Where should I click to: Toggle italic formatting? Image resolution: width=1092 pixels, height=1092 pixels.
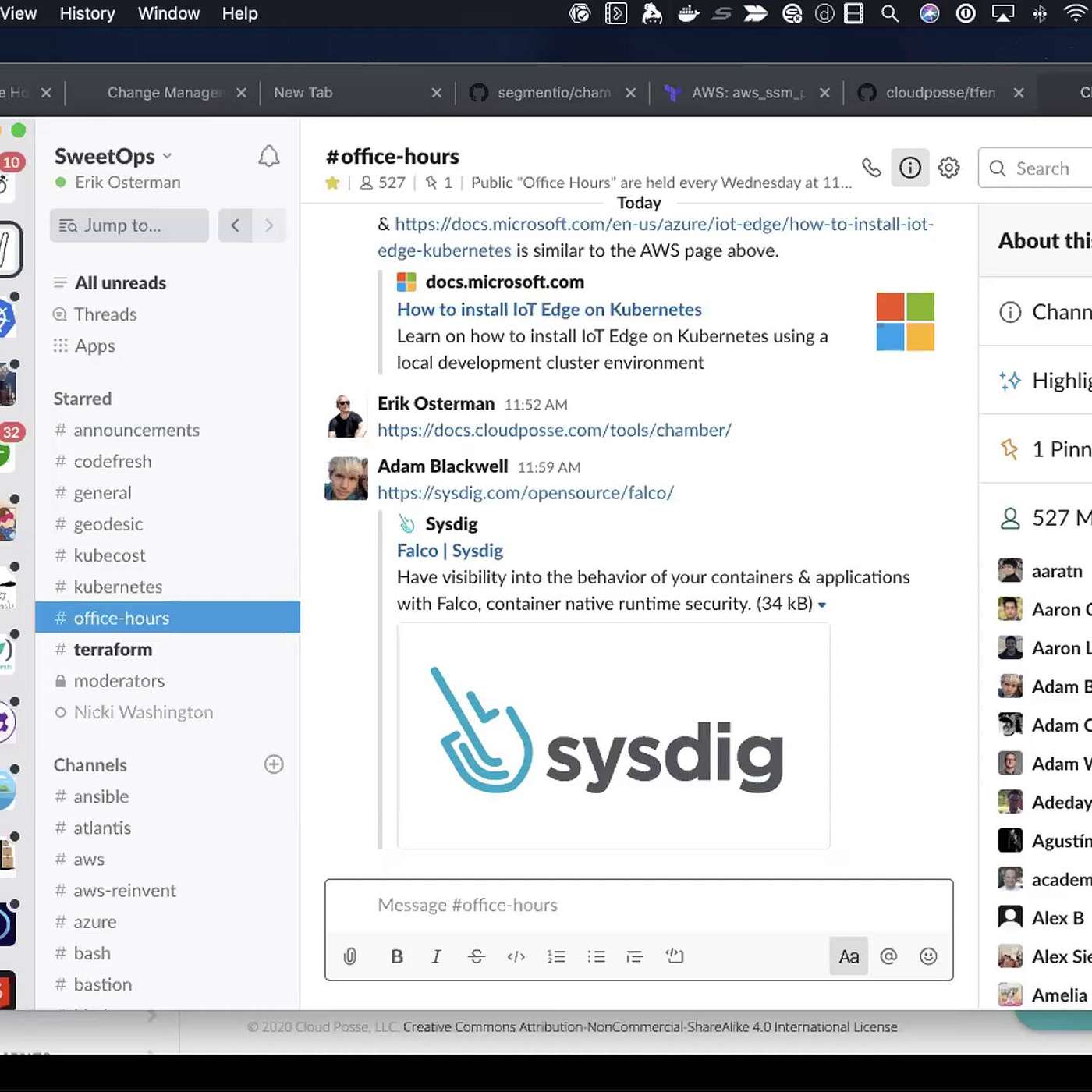(436, 956)
